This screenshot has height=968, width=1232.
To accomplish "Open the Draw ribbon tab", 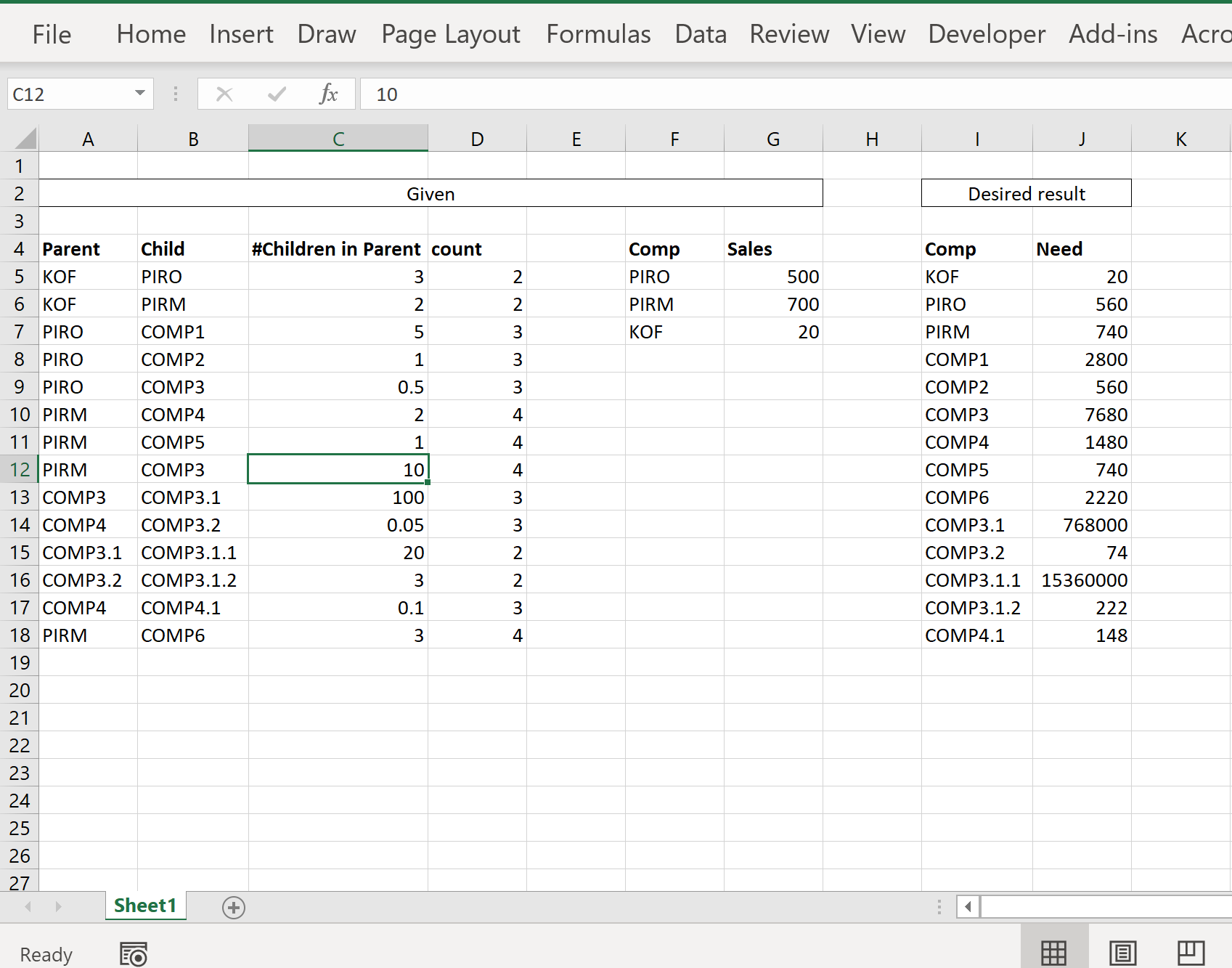I will [x=327, y=34].
